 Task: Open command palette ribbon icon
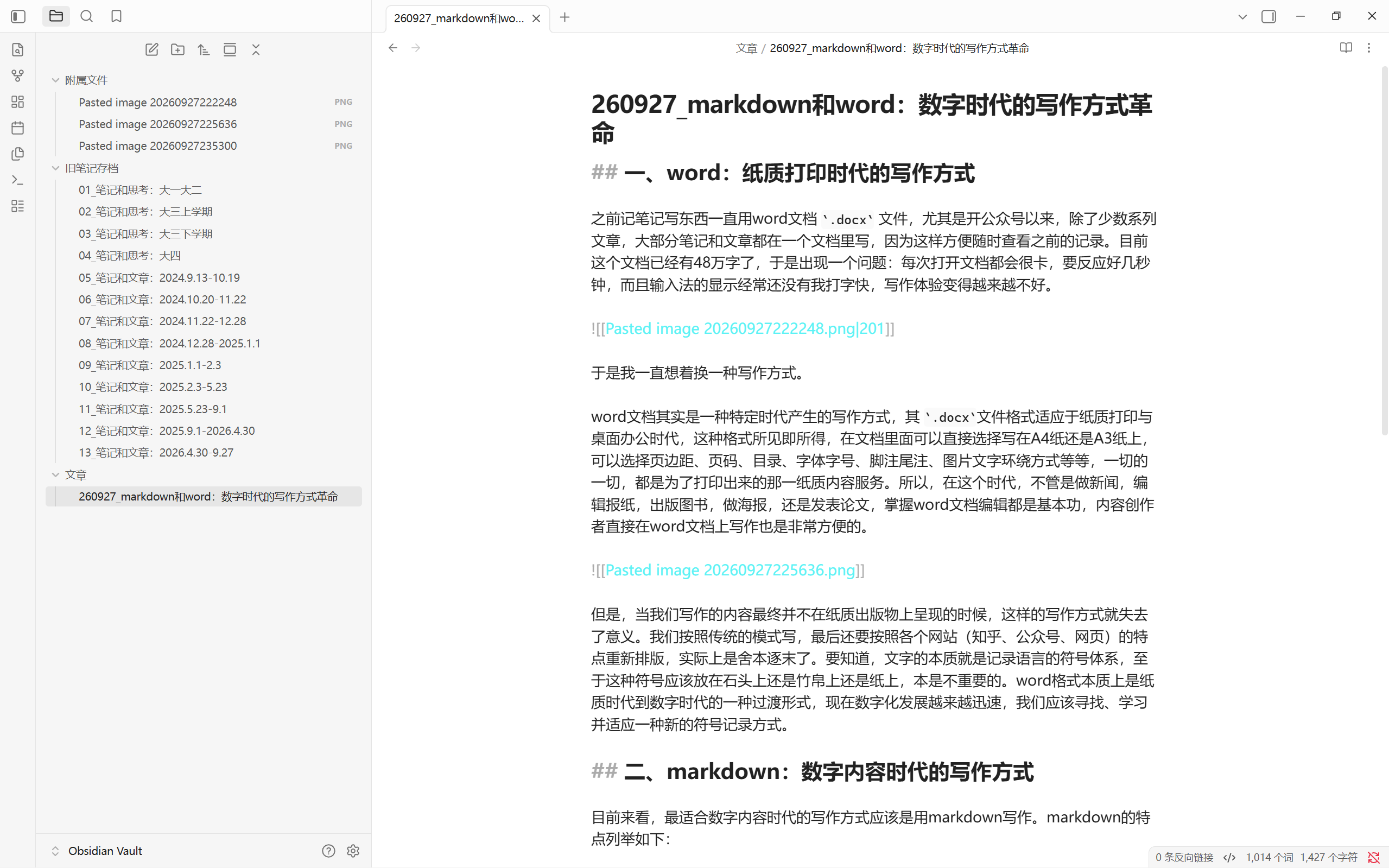coord(18,180)
